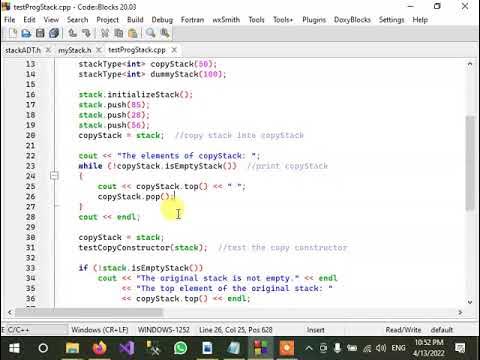The image size is (480, 360).
Task: Open the Plugins menu
Action: pos(314,20)
